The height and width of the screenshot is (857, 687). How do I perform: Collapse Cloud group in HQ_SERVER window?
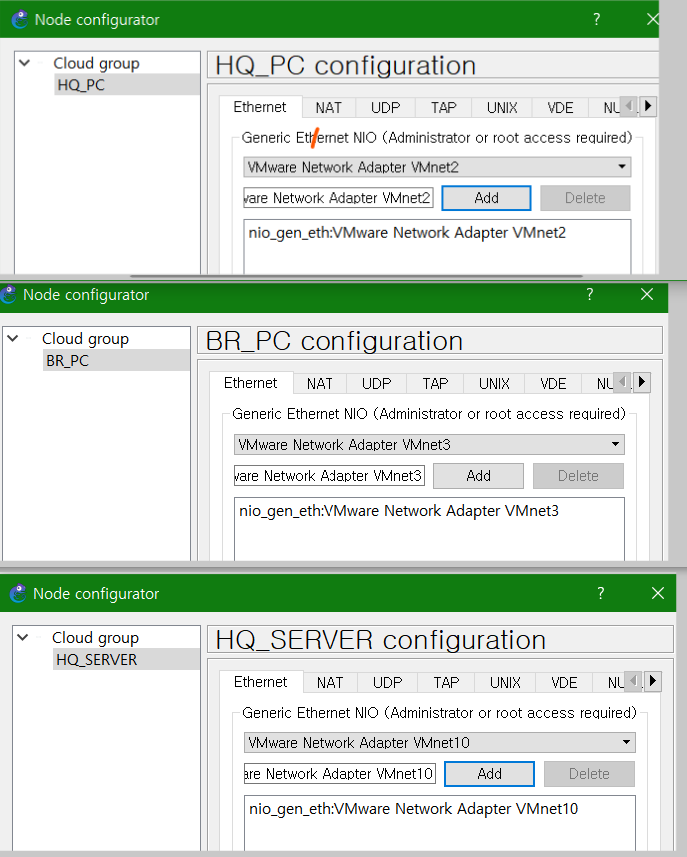(x=22, y=637)
